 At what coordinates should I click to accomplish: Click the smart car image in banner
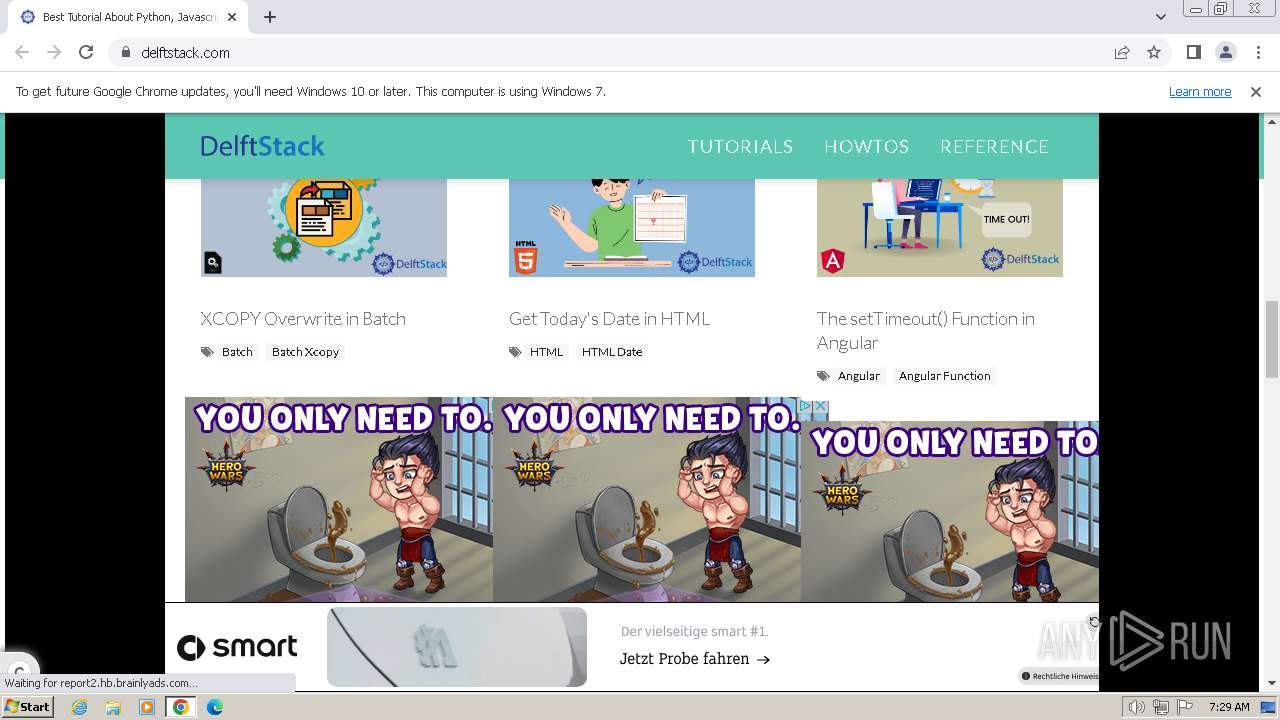457,647
